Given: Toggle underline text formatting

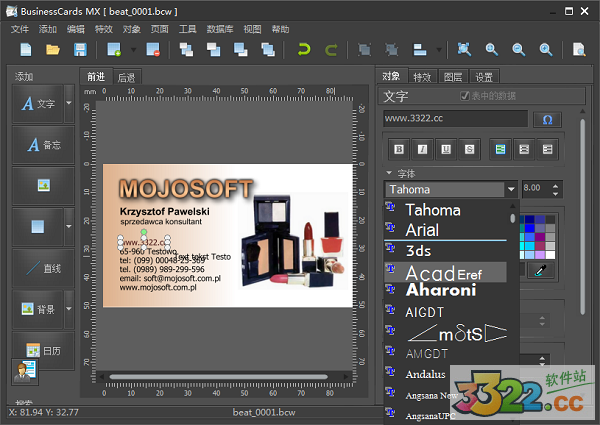Looking at the screenshot, I should click(x=446, y=149).
